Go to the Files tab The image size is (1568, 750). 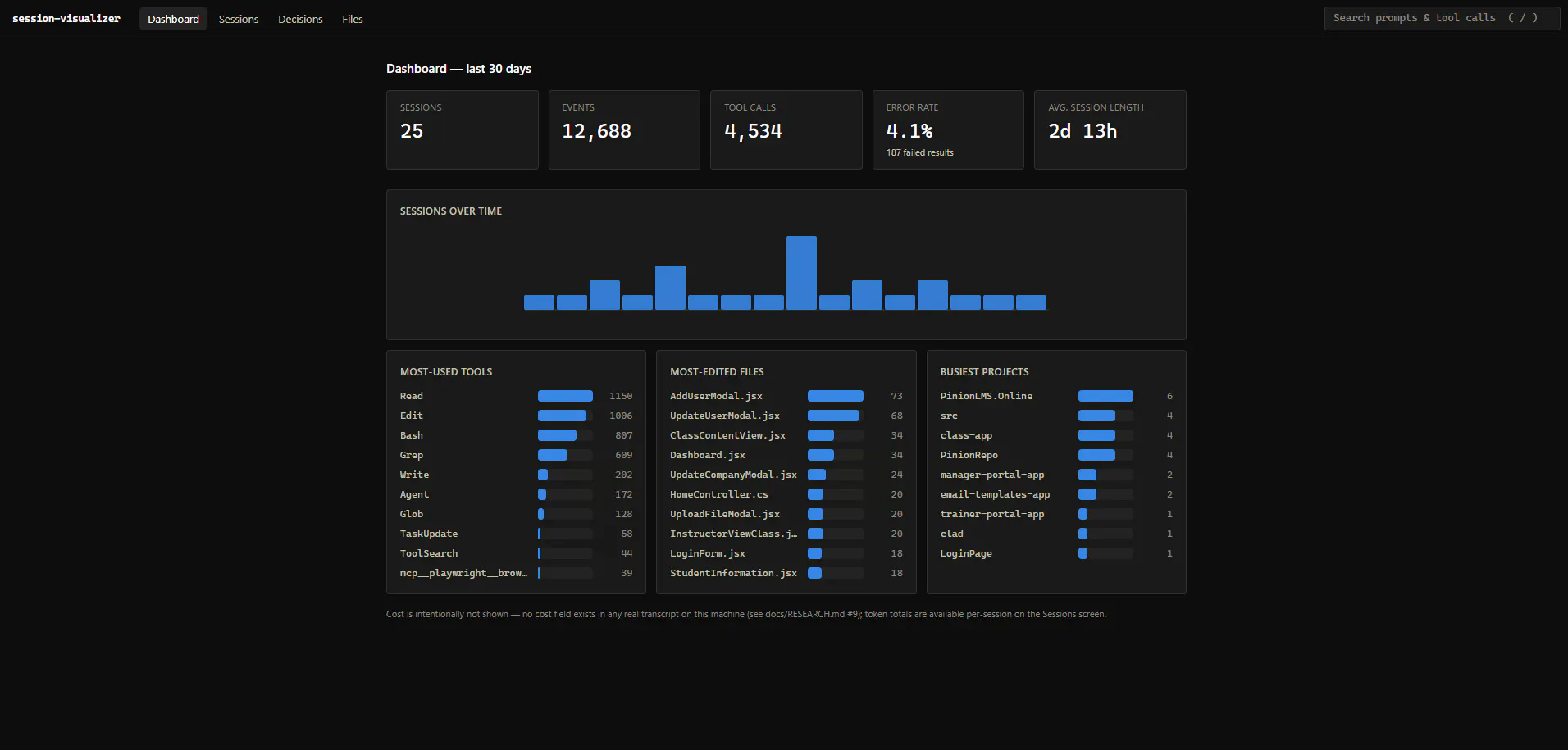pyautogui.click(x=353, y=19)
